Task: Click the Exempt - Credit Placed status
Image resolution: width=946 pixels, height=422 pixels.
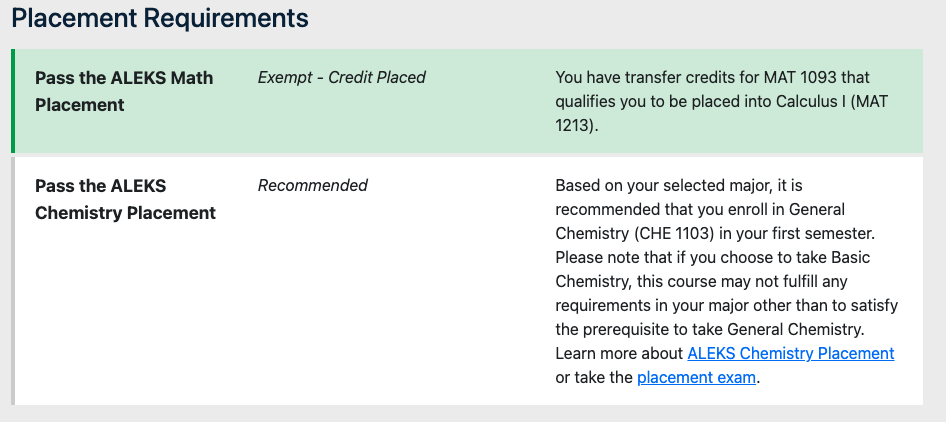Action: pos(342,78)
